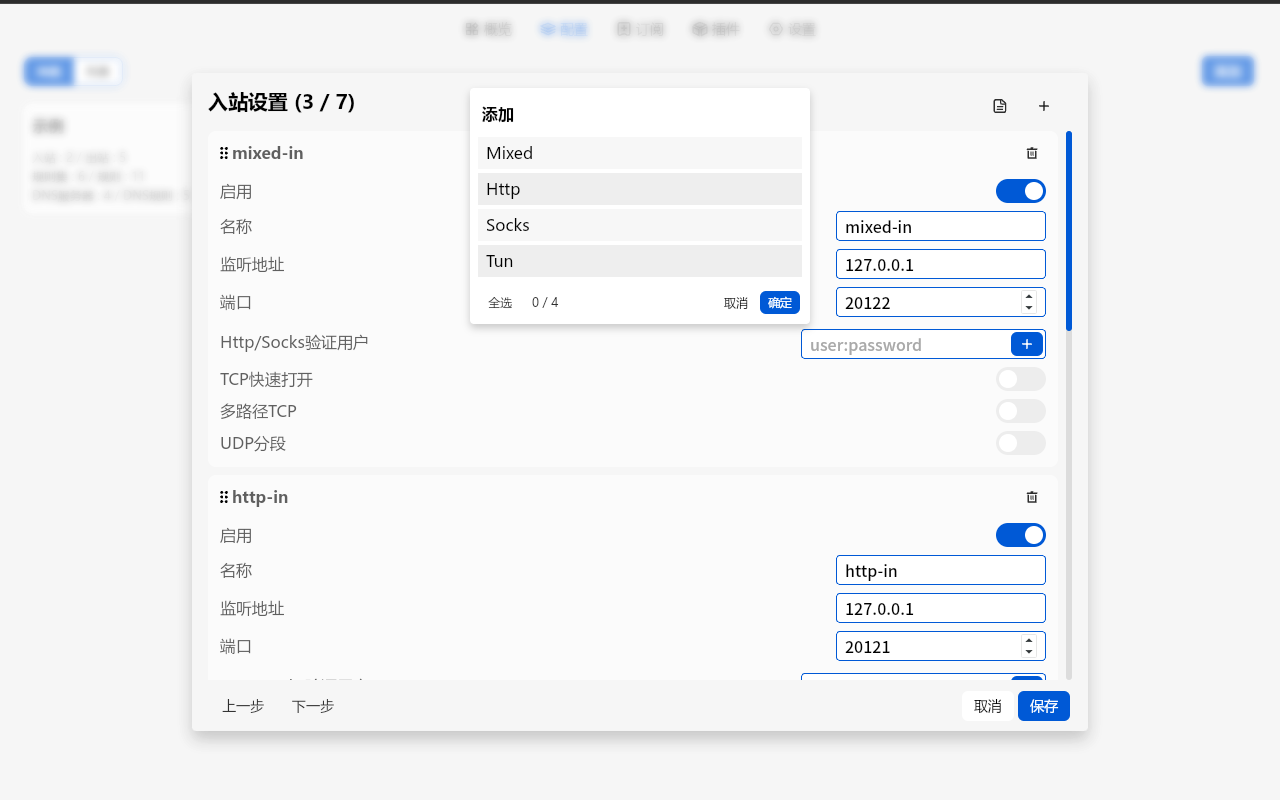Screen dimensions: 1280x800
Task: Select Mixed in the 添加 popup
Action: [640, 153]
